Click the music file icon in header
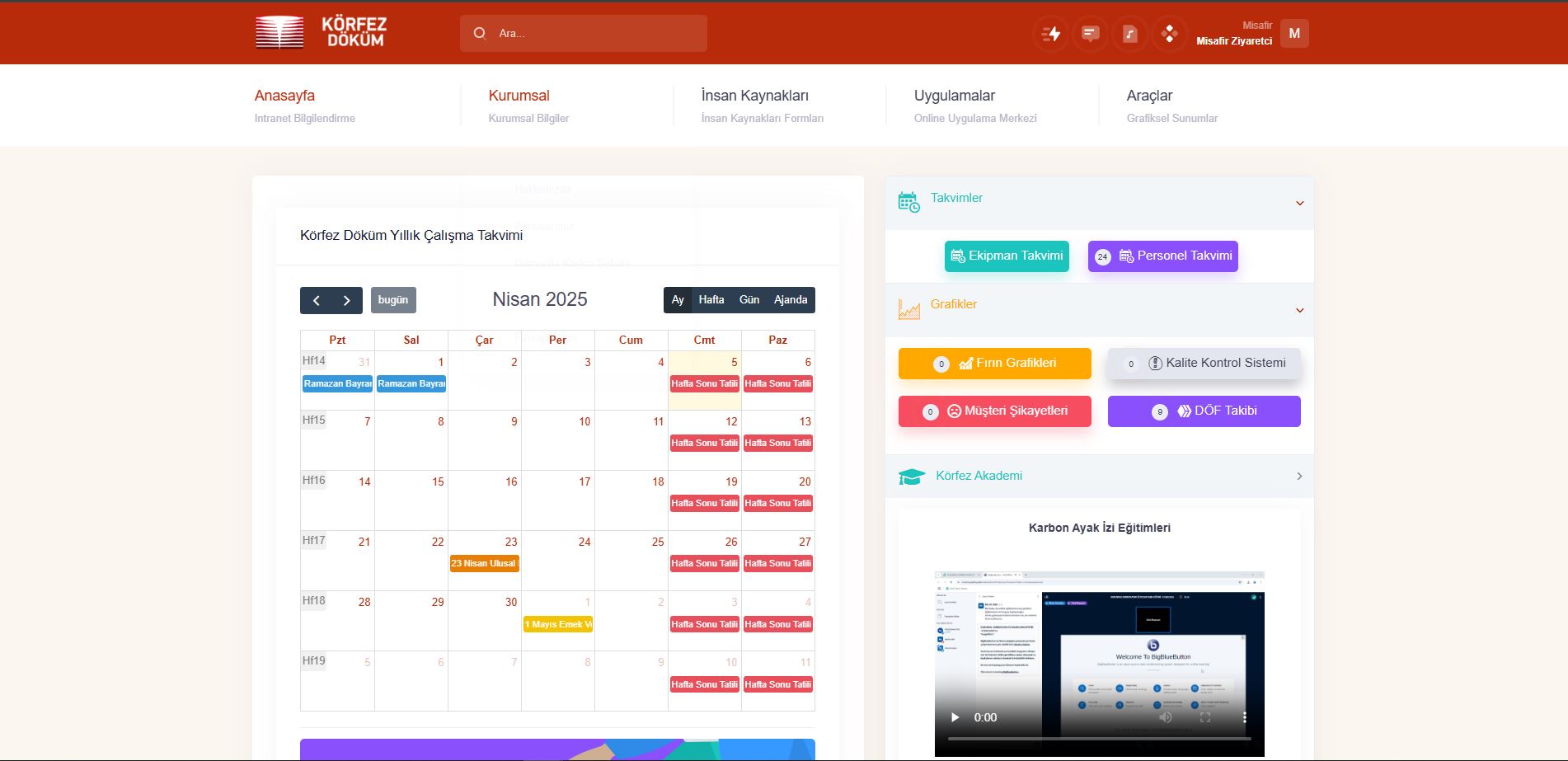 pyautogui.click(x=1129, y=34)
